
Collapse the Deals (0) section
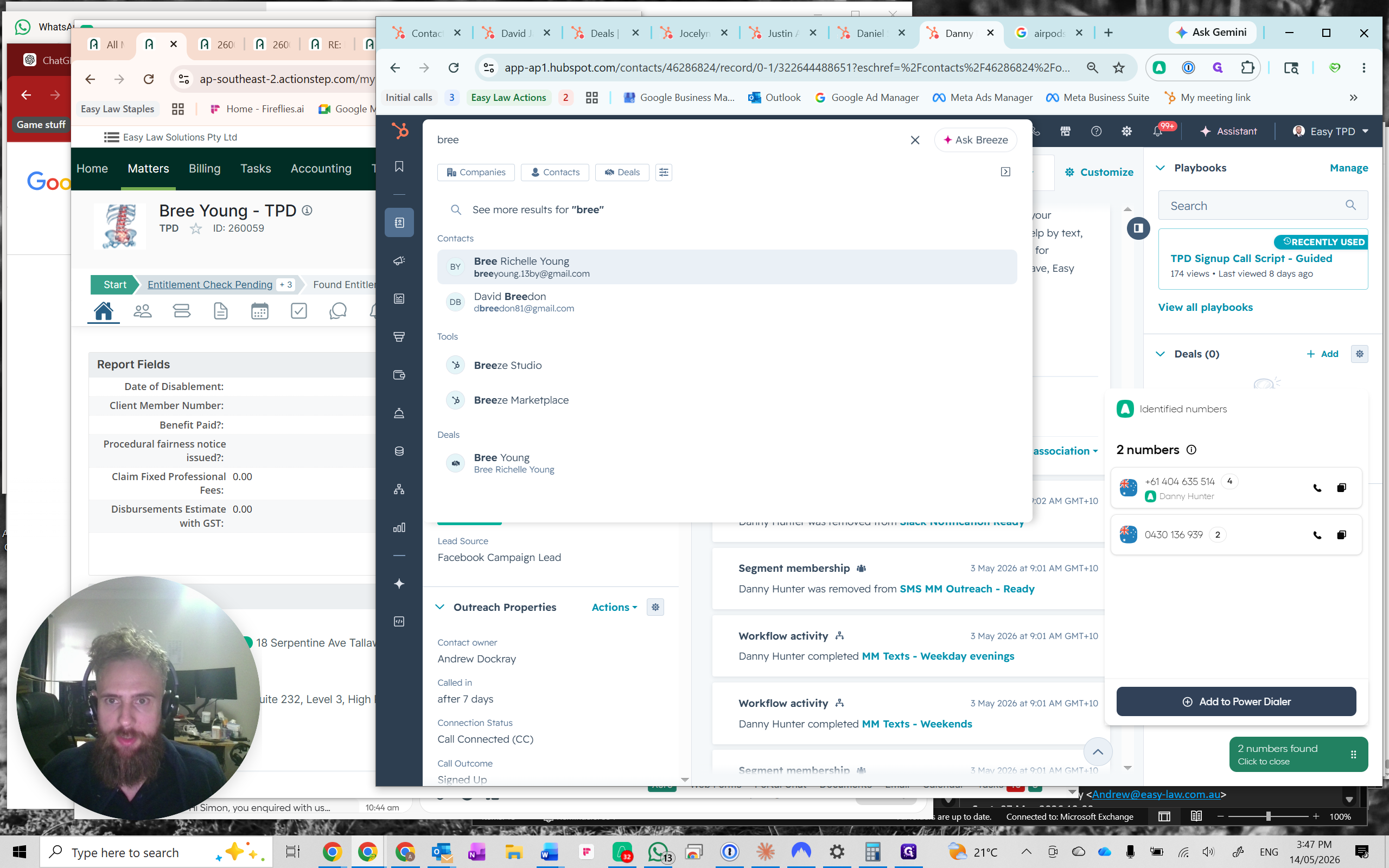[x=1160, y=354]
